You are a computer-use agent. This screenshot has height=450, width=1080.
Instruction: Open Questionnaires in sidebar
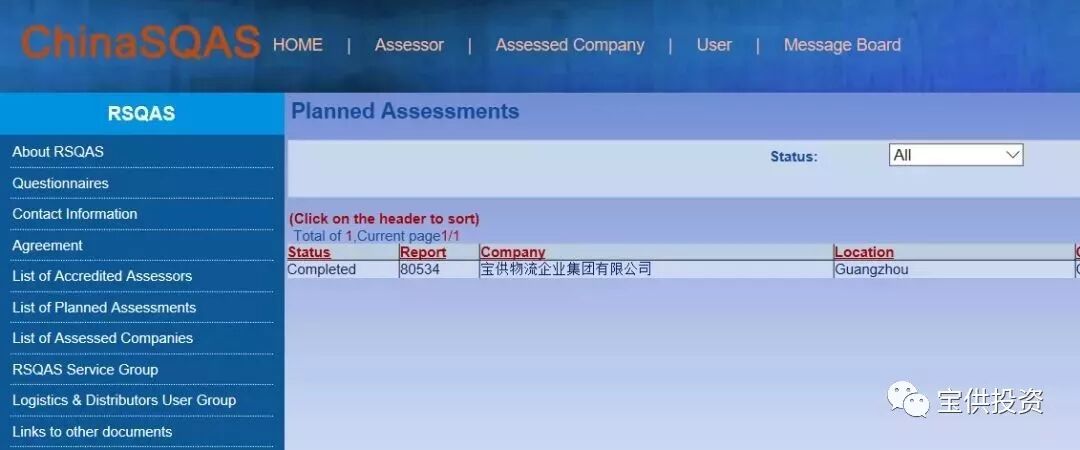pos(60,183)
